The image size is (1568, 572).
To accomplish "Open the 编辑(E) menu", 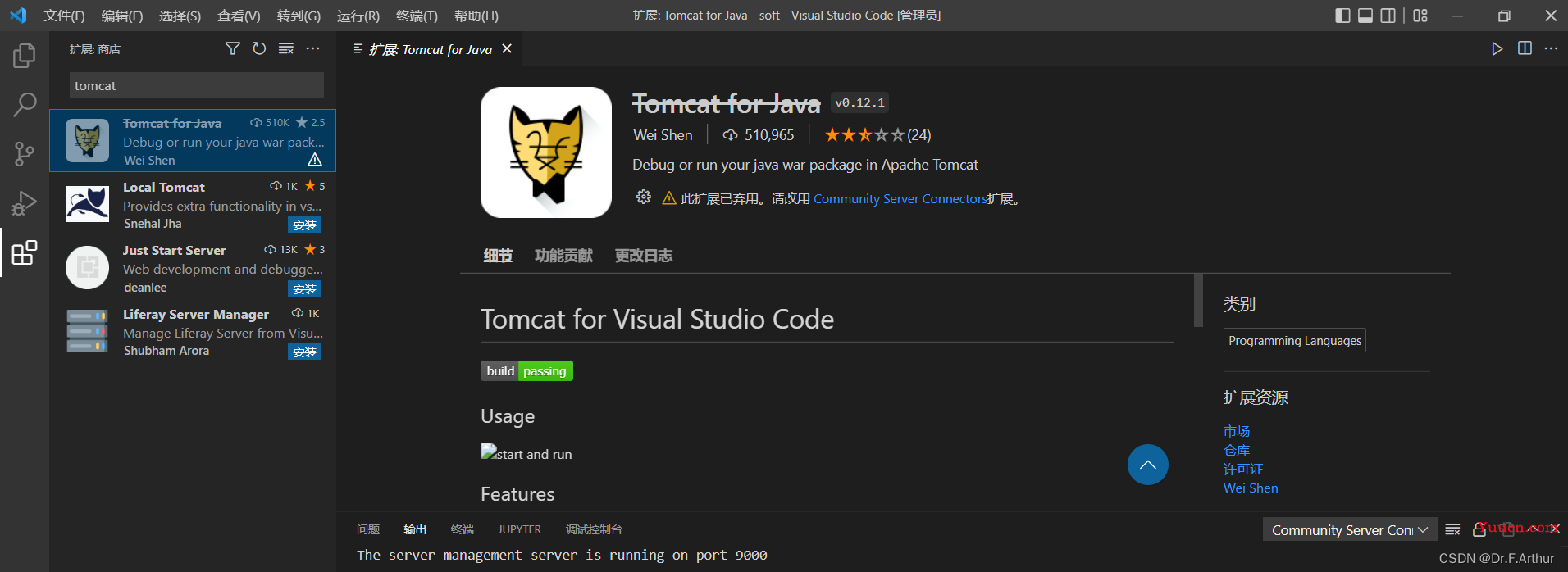I will [x=122, y=16].
